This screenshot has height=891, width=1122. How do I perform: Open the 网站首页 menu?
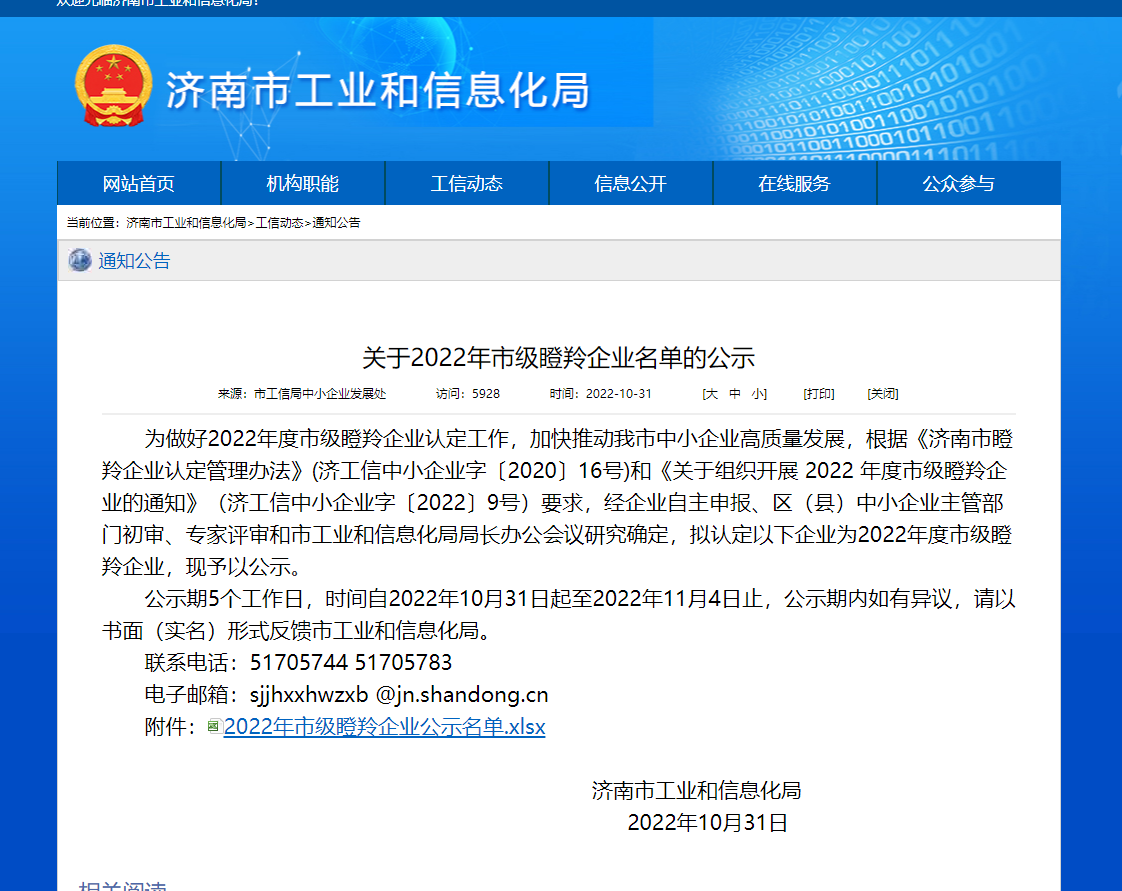139,183
